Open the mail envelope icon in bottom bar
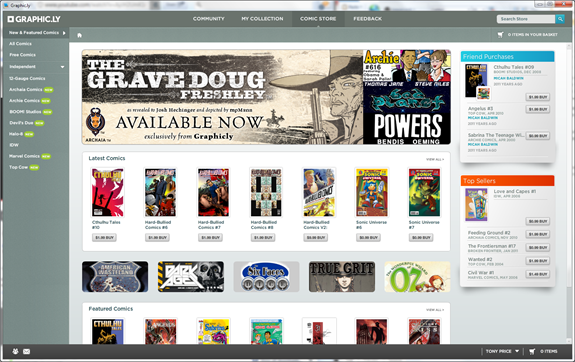This screenshot has height=362, width=575. 26,351
